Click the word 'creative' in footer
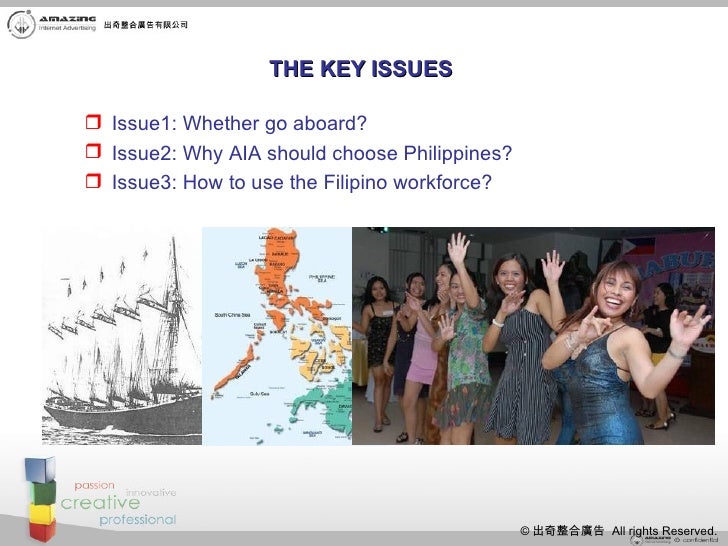 click(x=100, y=502)
